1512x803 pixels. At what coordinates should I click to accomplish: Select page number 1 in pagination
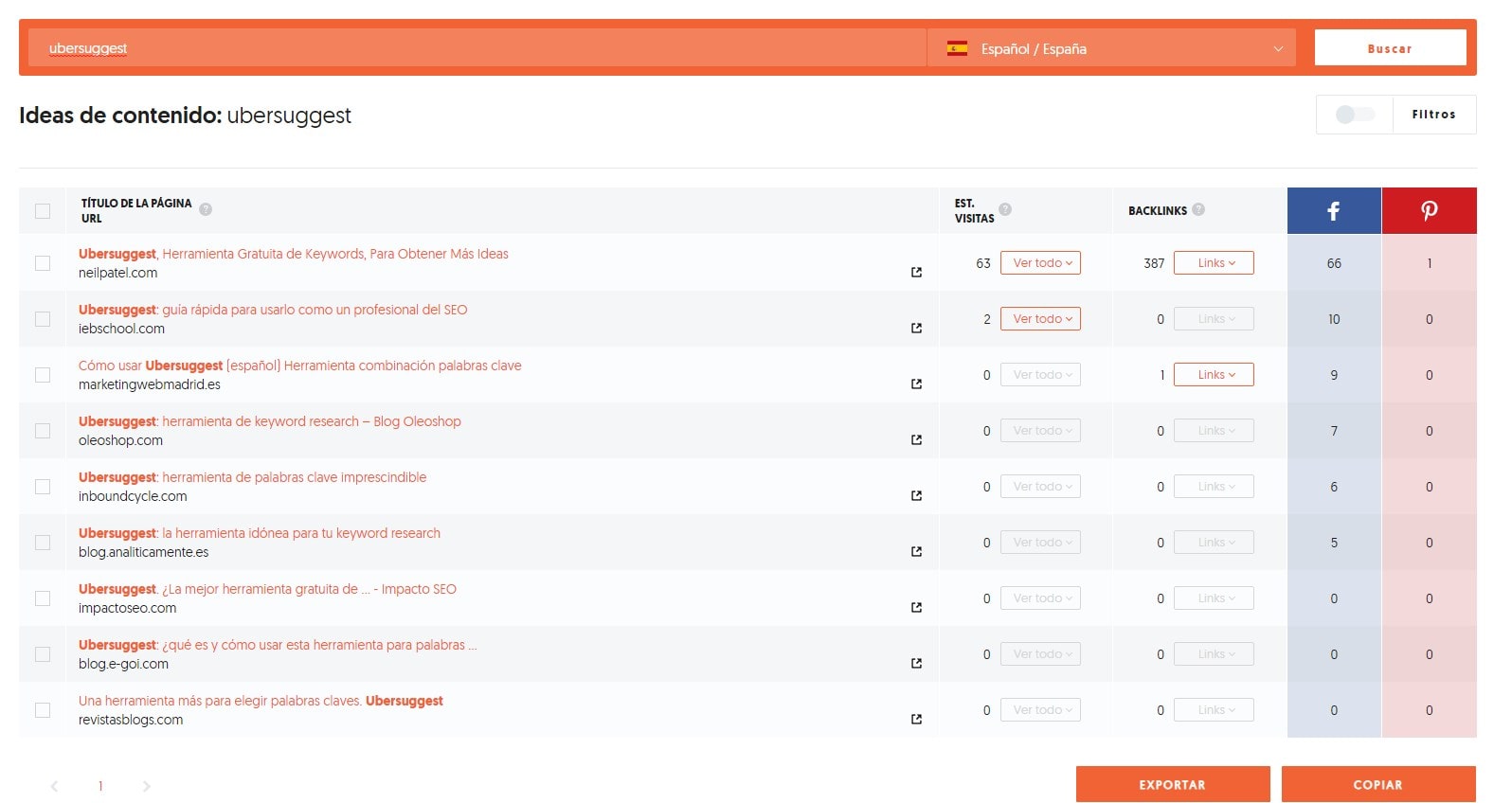(x=100, y=786)
